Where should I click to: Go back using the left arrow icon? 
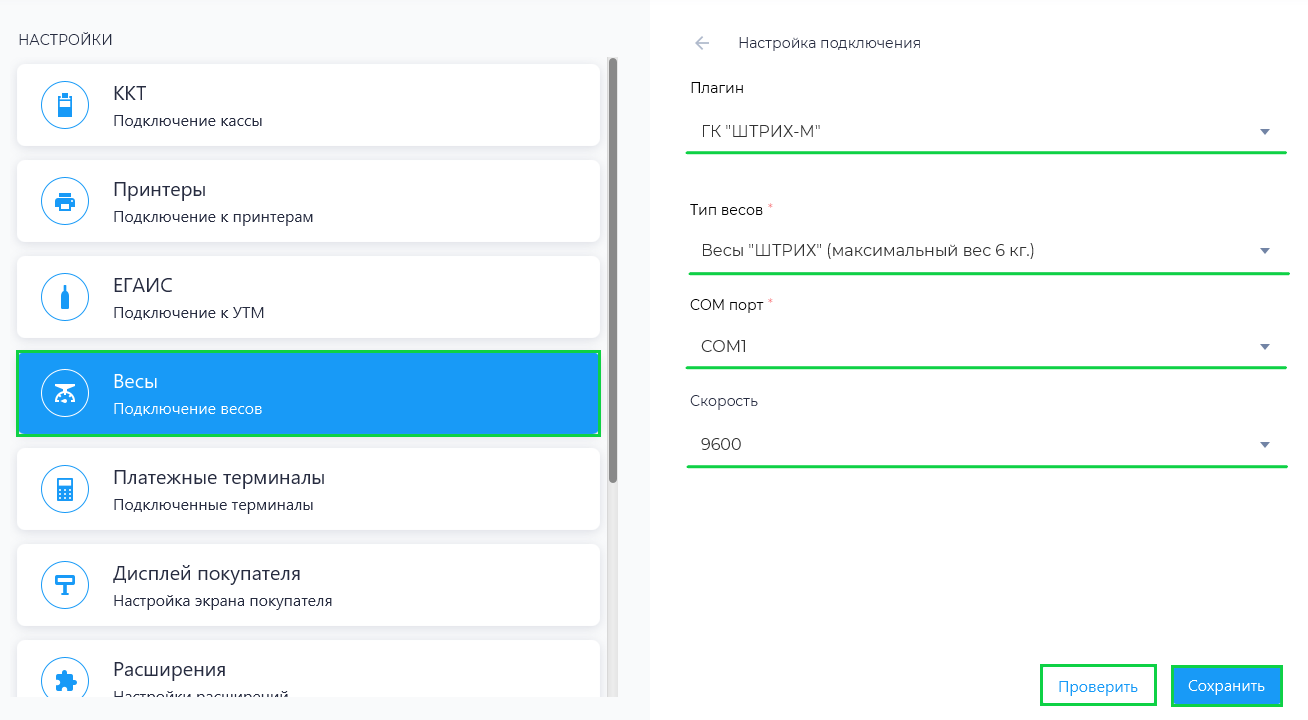point(702,43)
